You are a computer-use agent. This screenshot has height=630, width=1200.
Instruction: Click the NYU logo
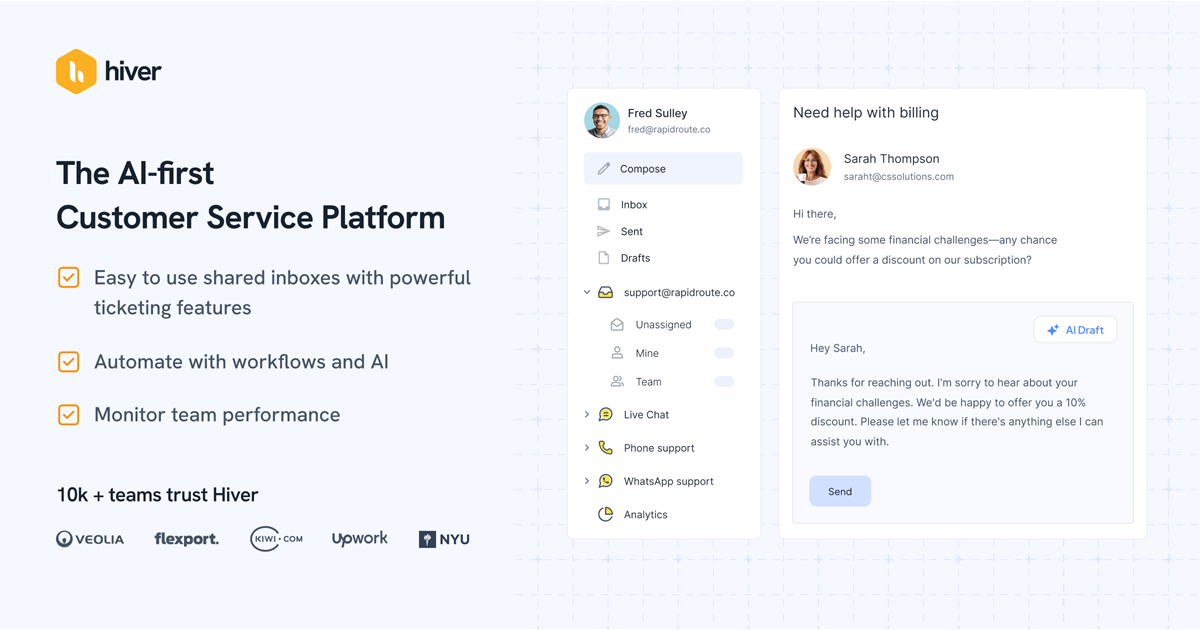(x=444, y=539)
